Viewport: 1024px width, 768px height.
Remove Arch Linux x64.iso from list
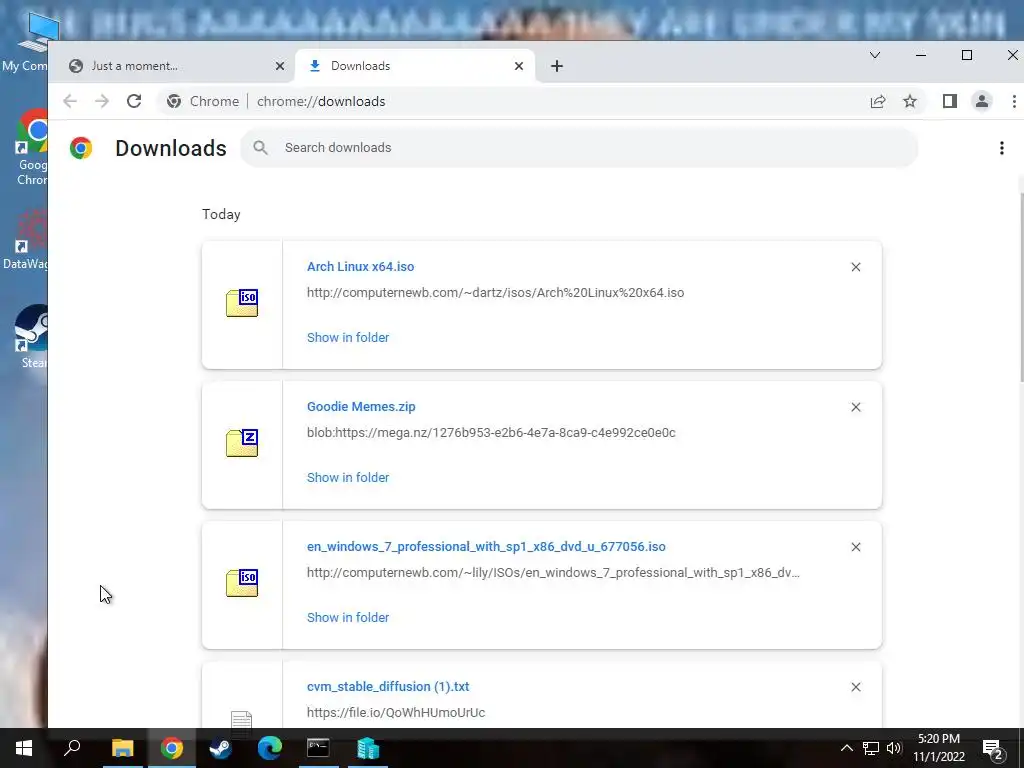pos(856,267)
